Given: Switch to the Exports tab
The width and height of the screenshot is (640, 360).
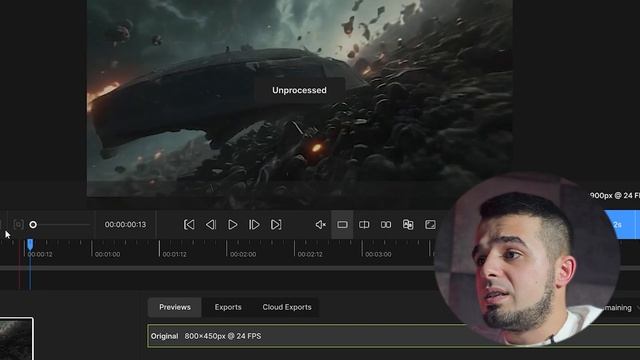Looking at the screenshot, I should [228, 307].
